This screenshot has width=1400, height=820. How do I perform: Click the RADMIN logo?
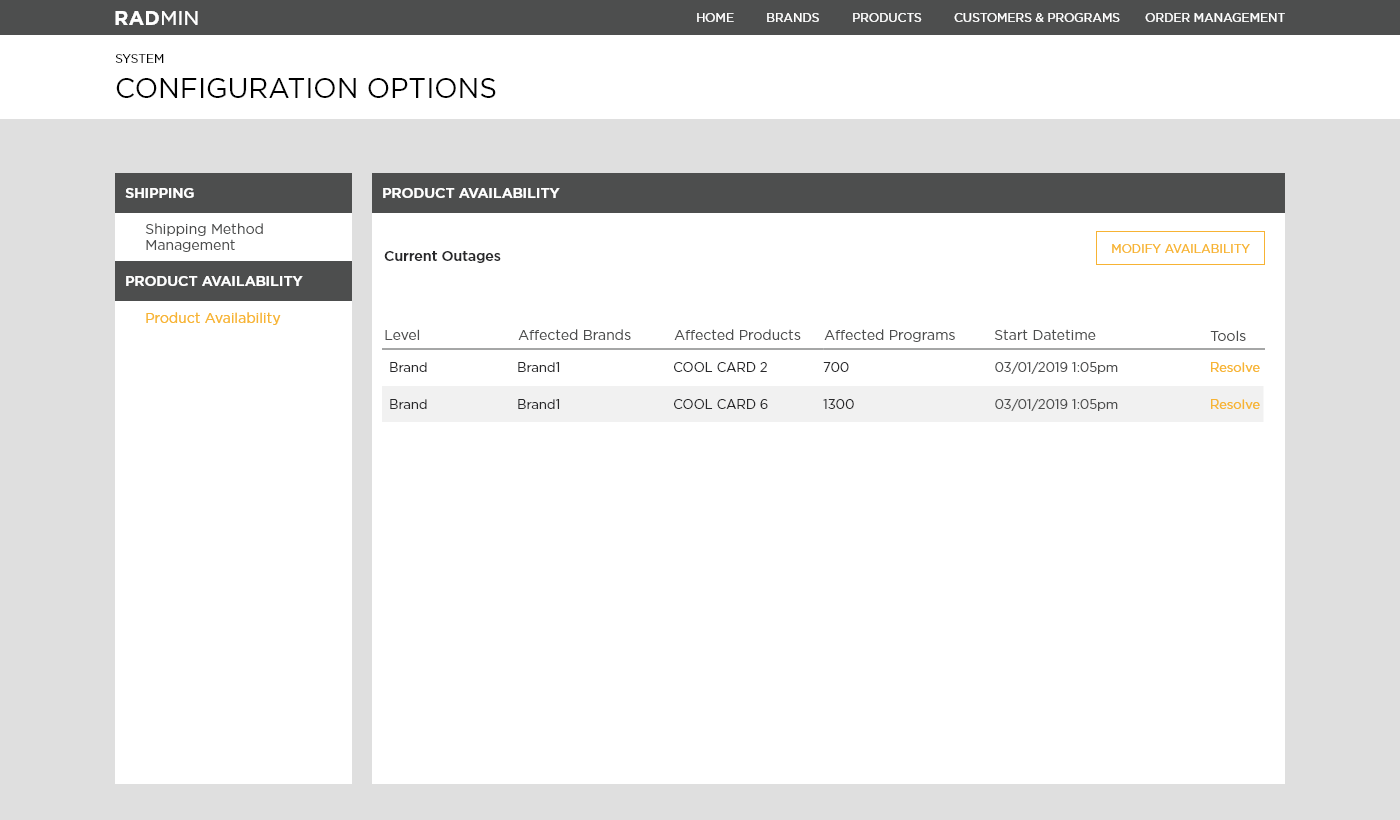(156, 17)
